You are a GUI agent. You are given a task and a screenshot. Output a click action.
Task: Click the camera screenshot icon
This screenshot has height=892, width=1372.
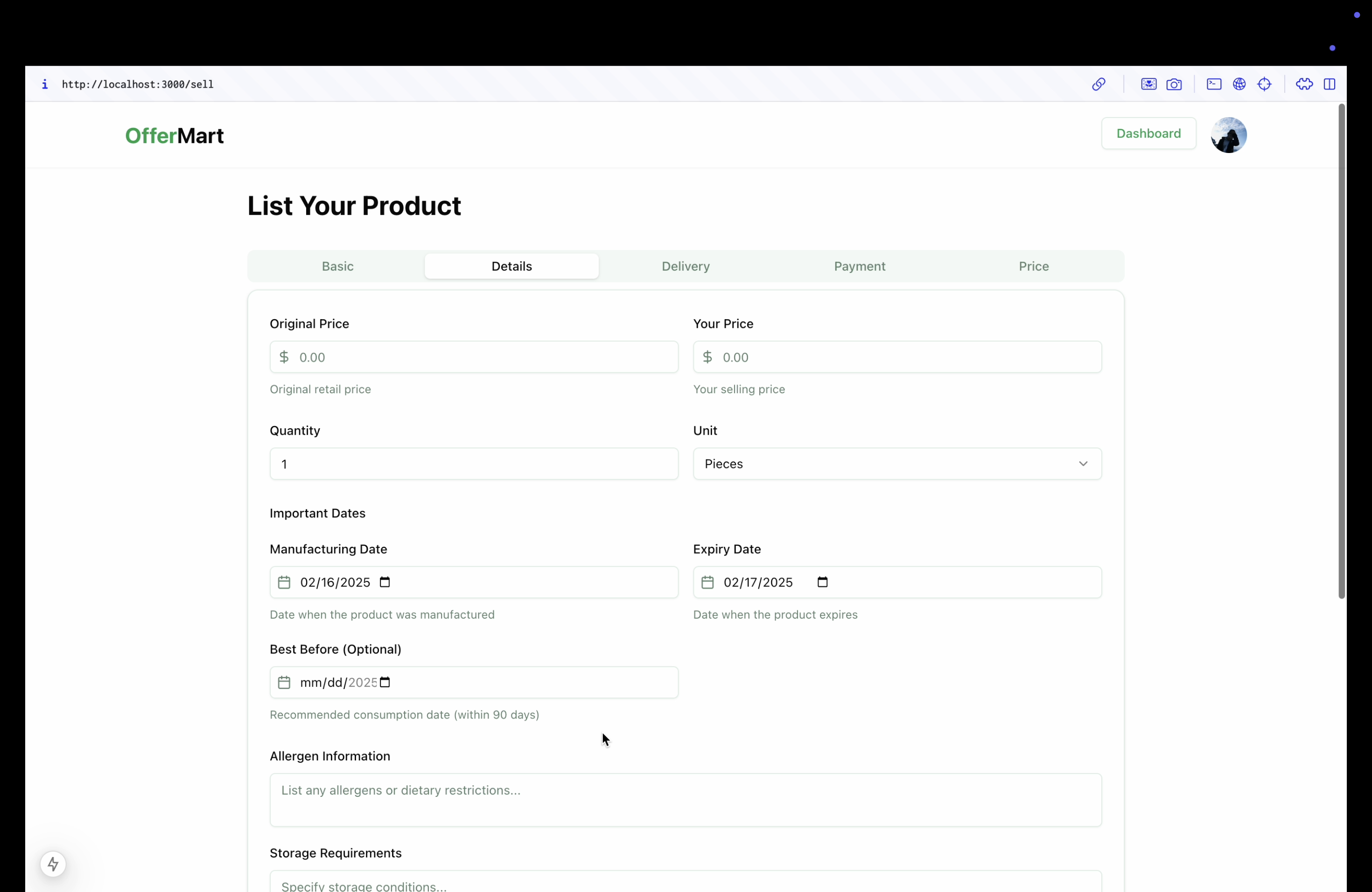1174,84
